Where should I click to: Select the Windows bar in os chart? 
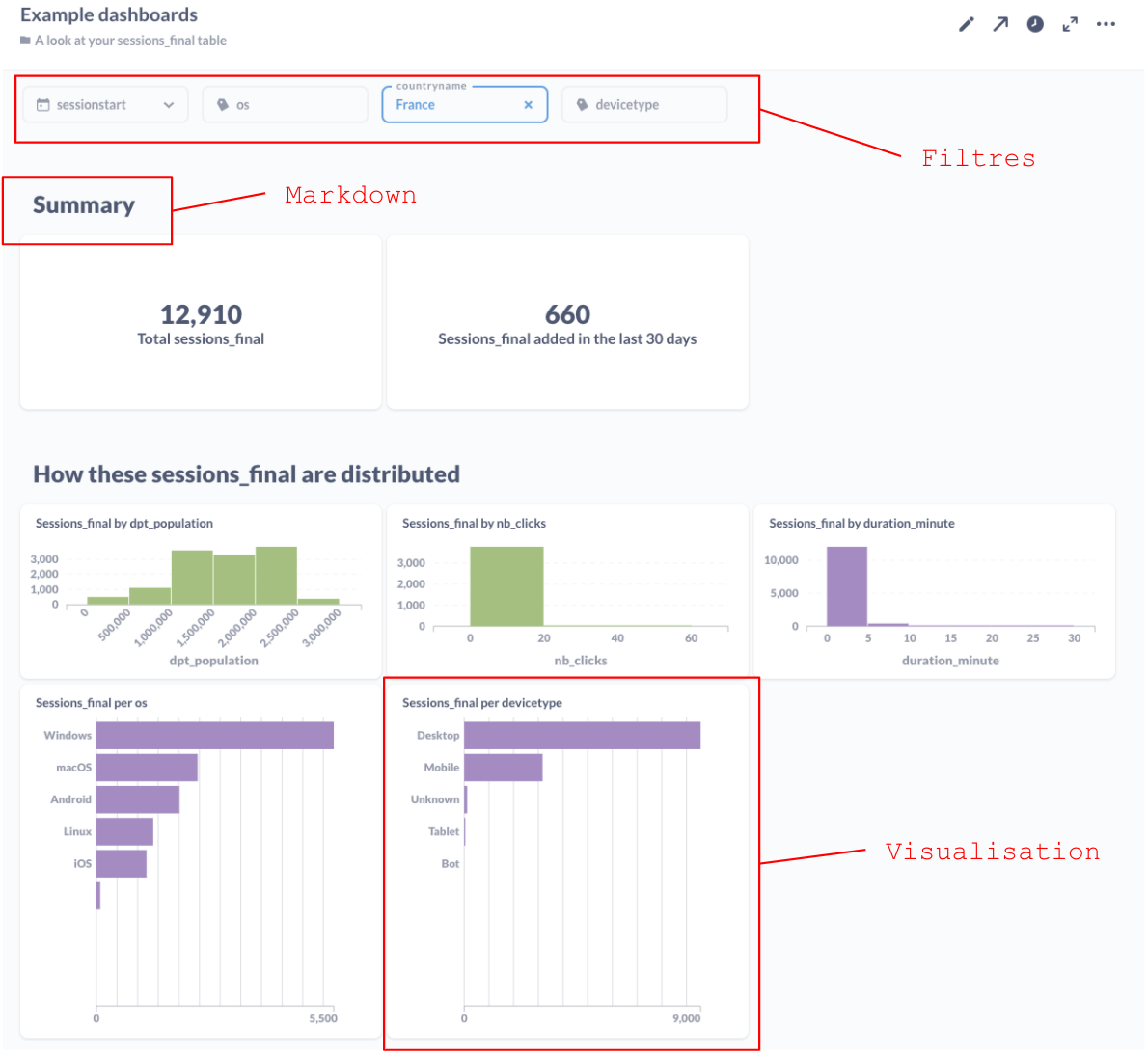tap(214, 735)
